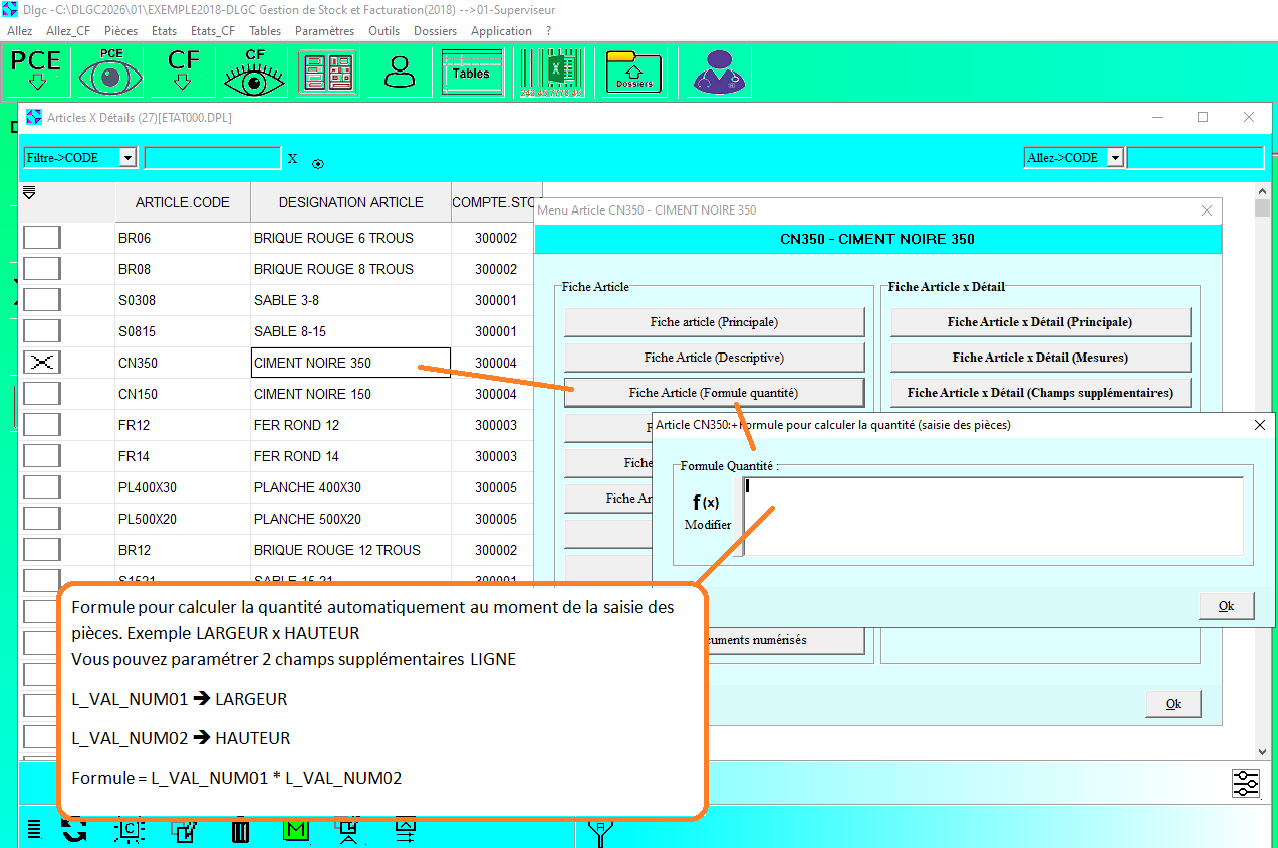Open the Allez->CODE dropdown
Image resolution: width=1278 pixels, height=848 pixels.
(1115, 158)
